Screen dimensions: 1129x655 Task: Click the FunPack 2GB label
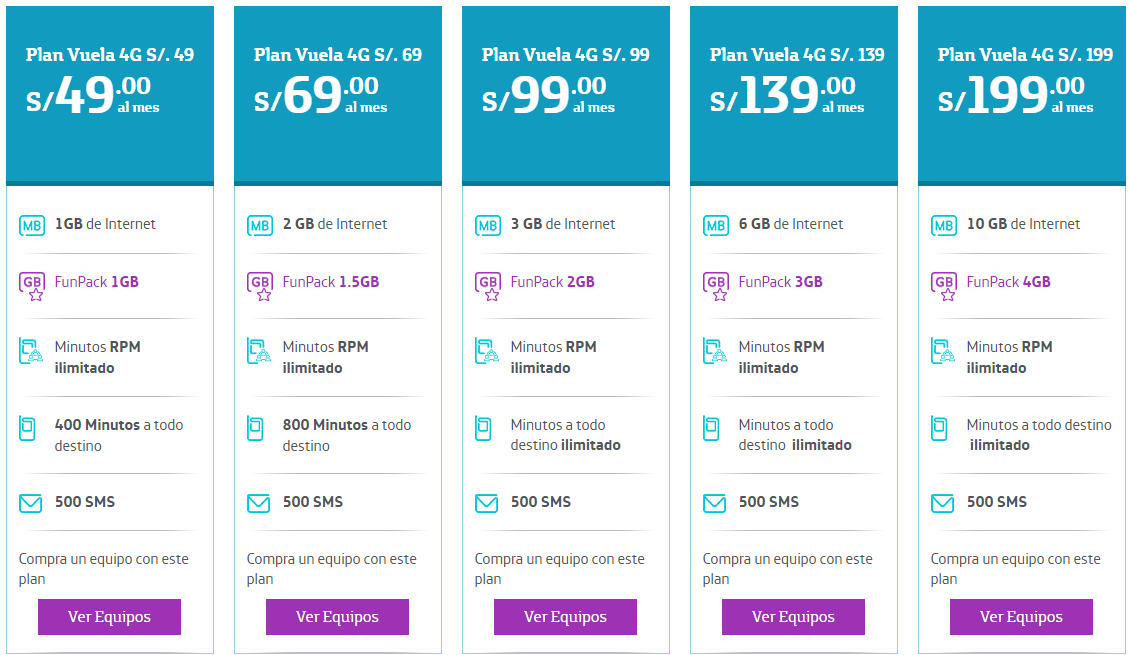[x=552, y=282]
